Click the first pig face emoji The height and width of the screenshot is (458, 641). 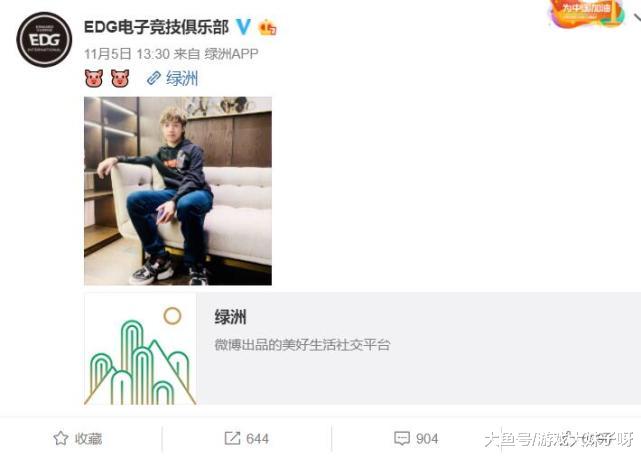click(94, 78)
